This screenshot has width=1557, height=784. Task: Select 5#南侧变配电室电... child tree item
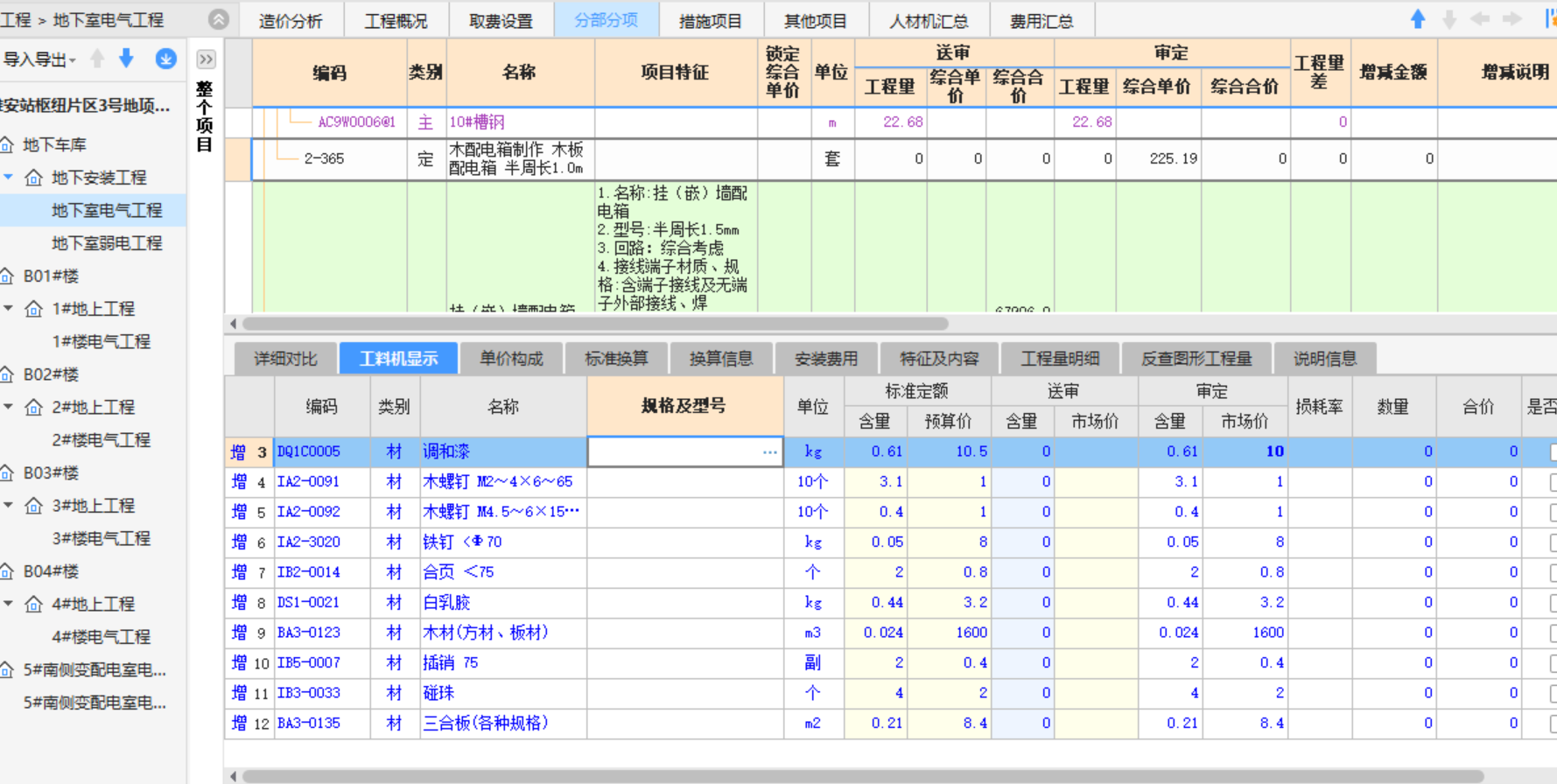(x=95, y=703)
